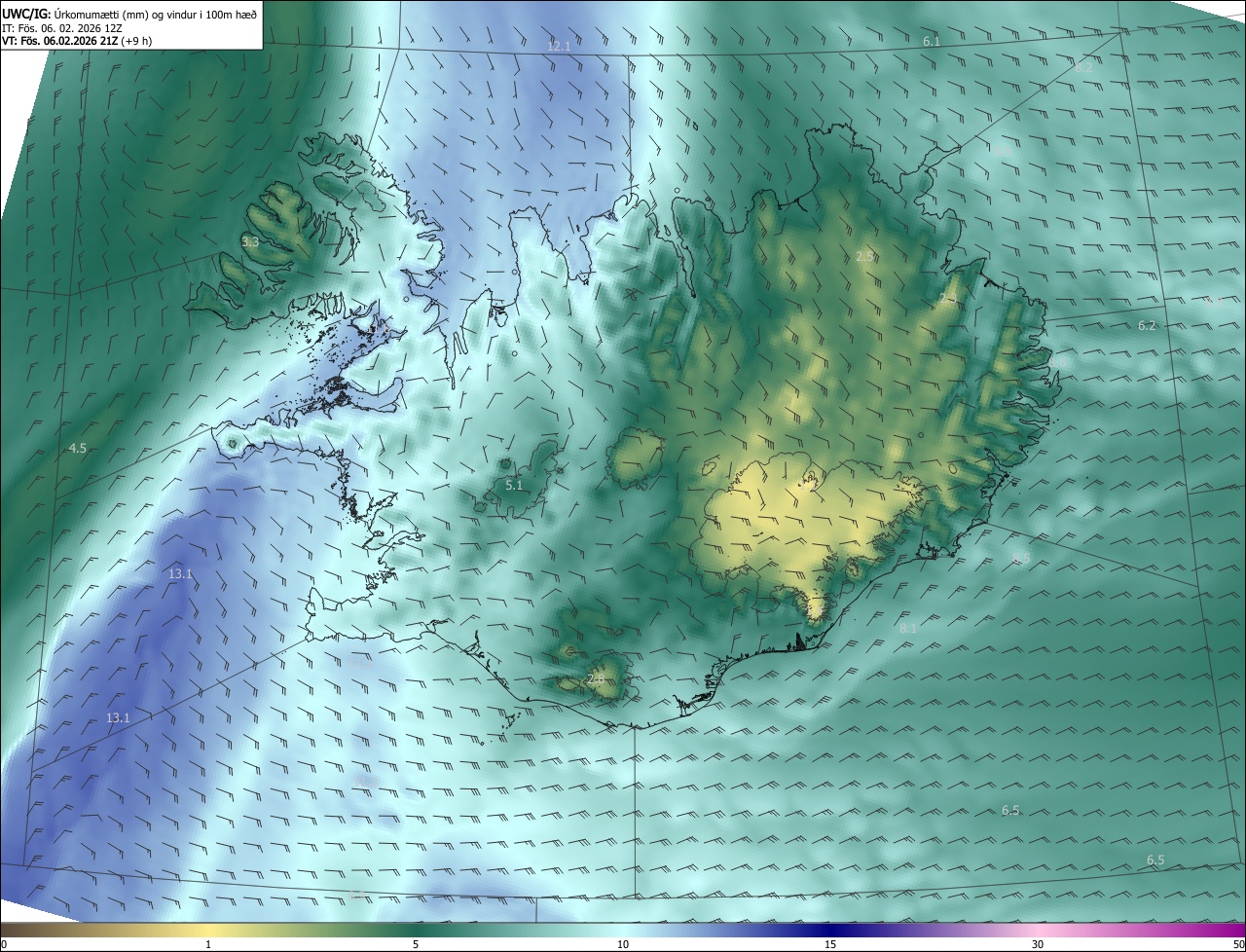Click the 50 tick on the color scale
Screen dimensions: 1246x952
tap(1238, 945)
